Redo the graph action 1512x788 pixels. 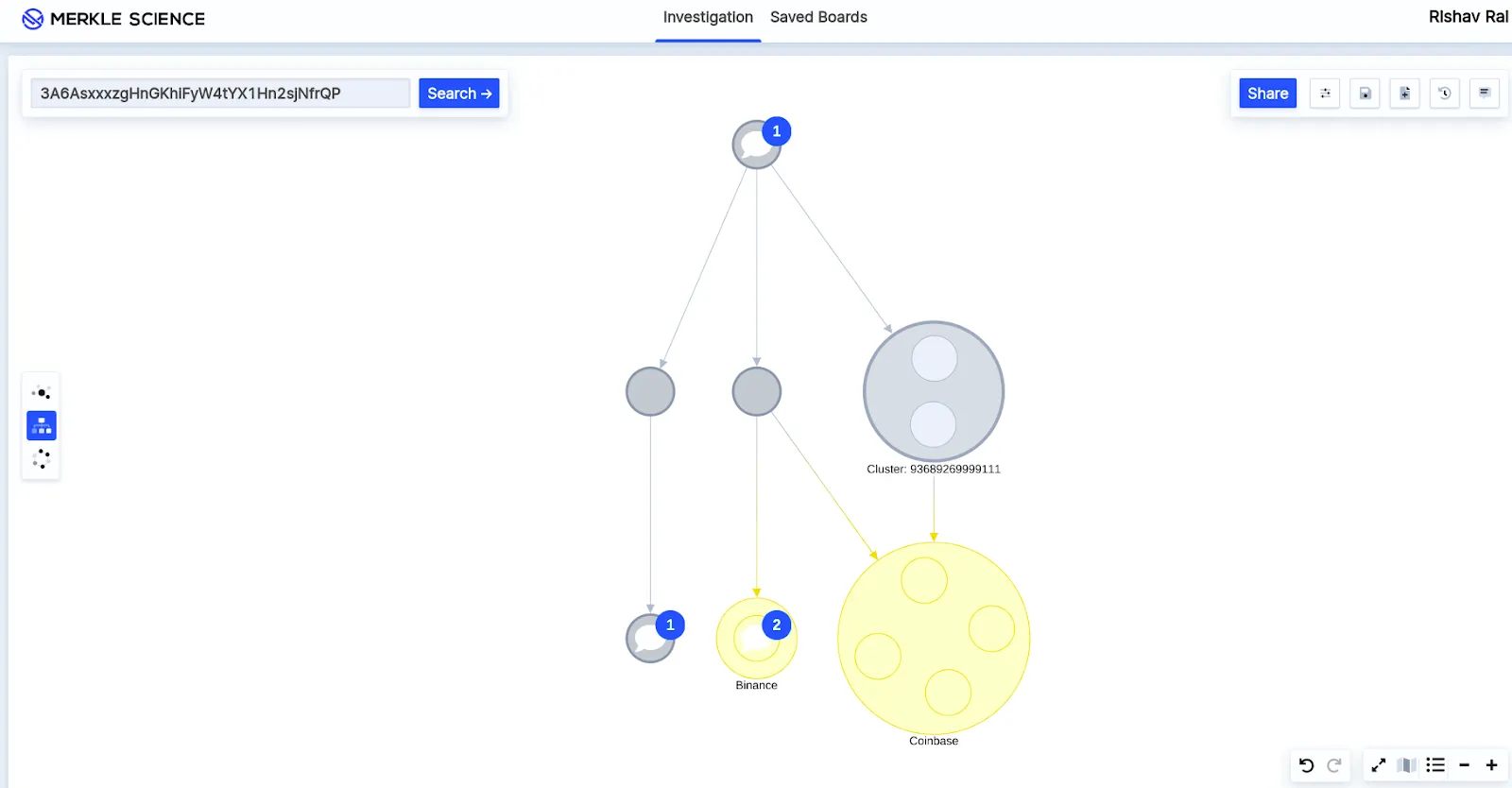point(1334,765)
